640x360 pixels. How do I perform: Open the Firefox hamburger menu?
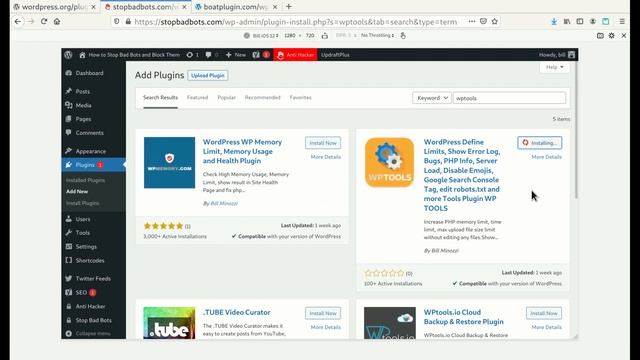pos(622,21)
